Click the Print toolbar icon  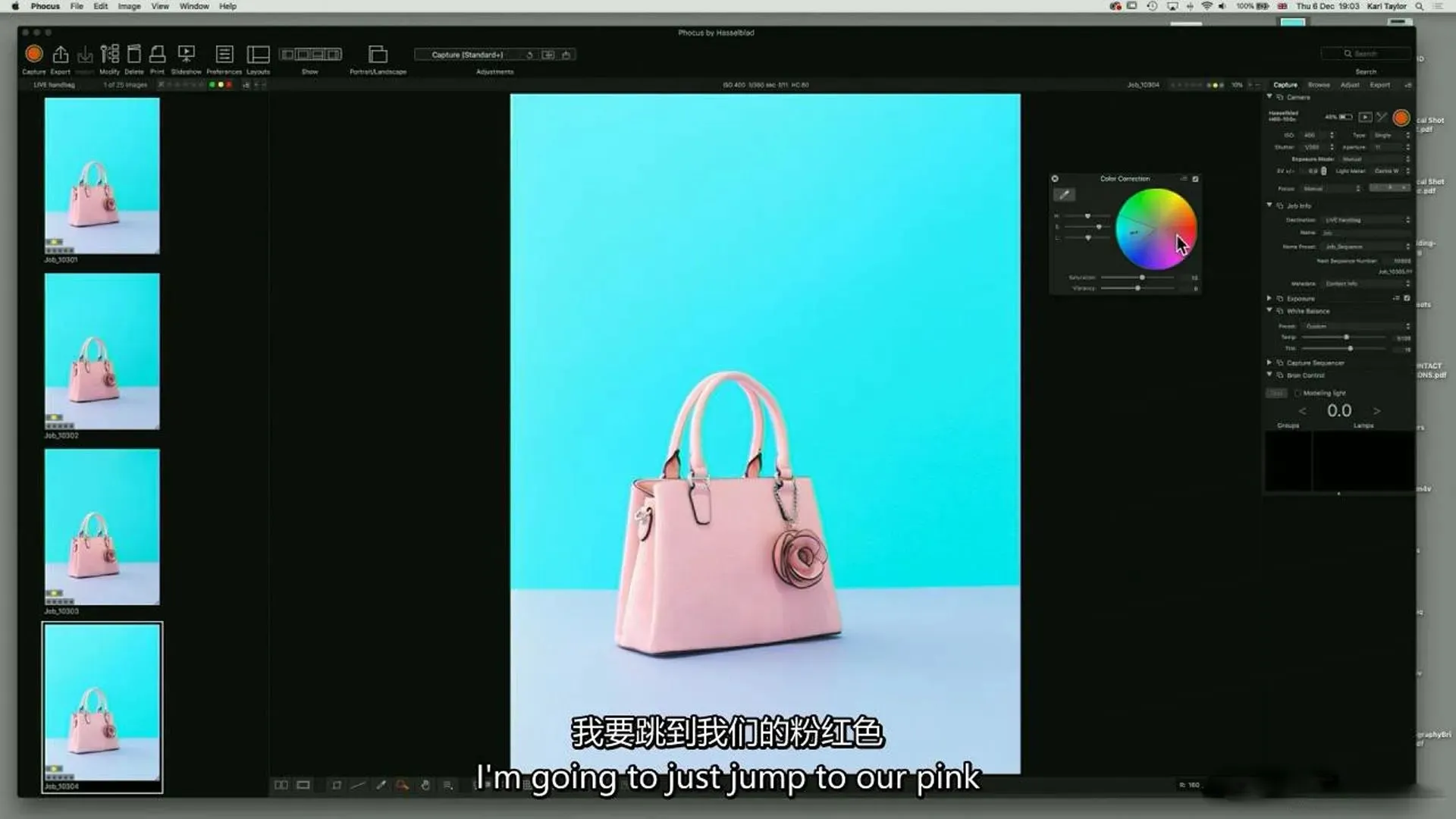click(x=158, y=55)
